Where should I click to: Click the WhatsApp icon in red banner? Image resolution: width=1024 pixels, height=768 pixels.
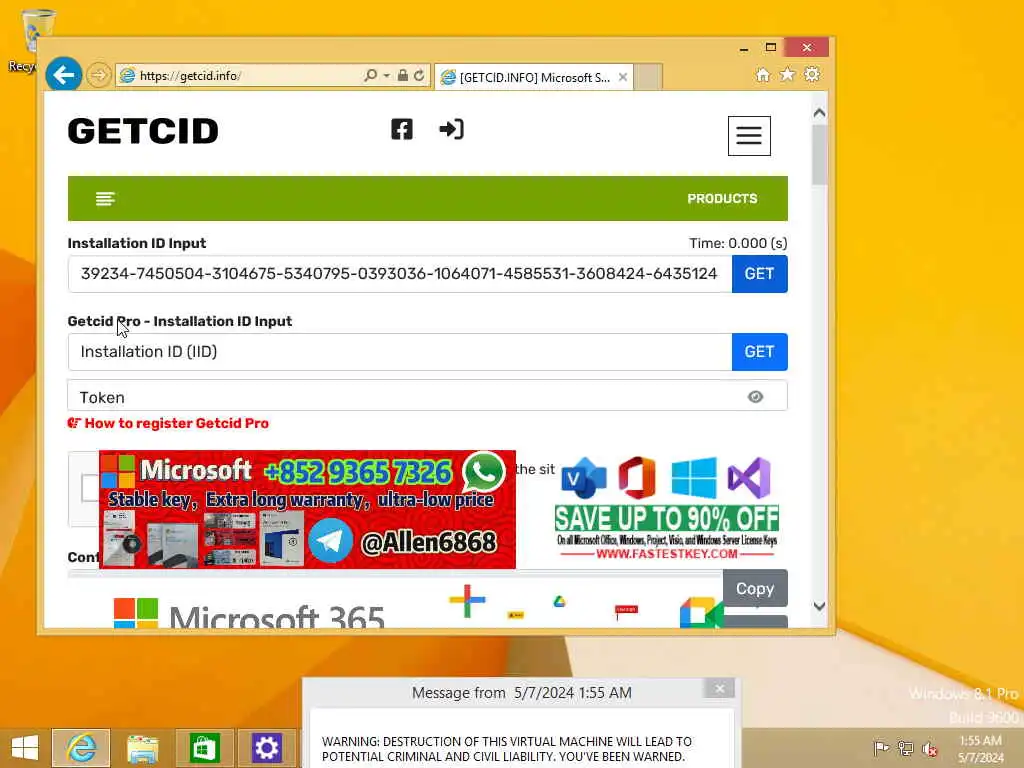pyautogui.click(x=484, y=472)
